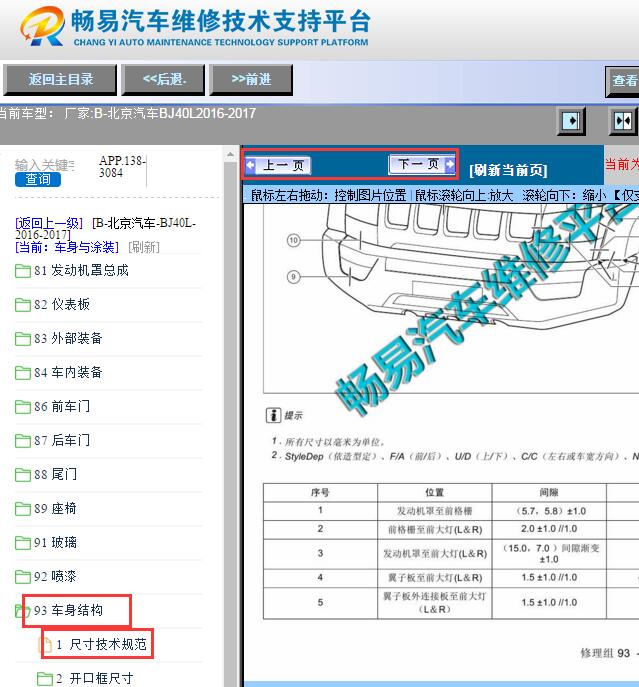Select table cell 发动机罩至前格栅
Image resolution: width=639 pixels, height=687 pixels.
pyautogui.click(x=434, y=511)
